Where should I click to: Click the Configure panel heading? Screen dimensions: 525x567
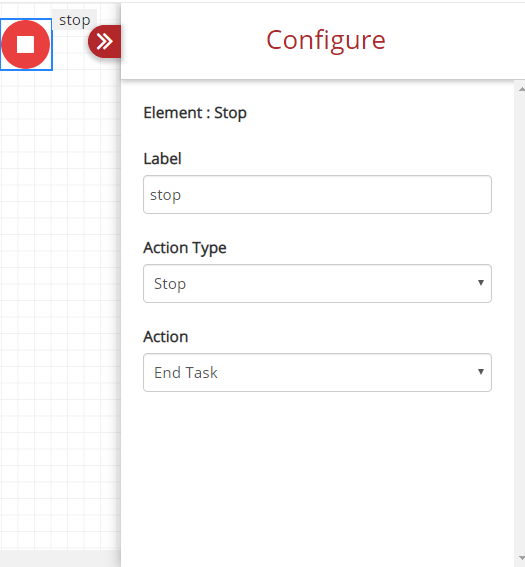tap(326, 40)
